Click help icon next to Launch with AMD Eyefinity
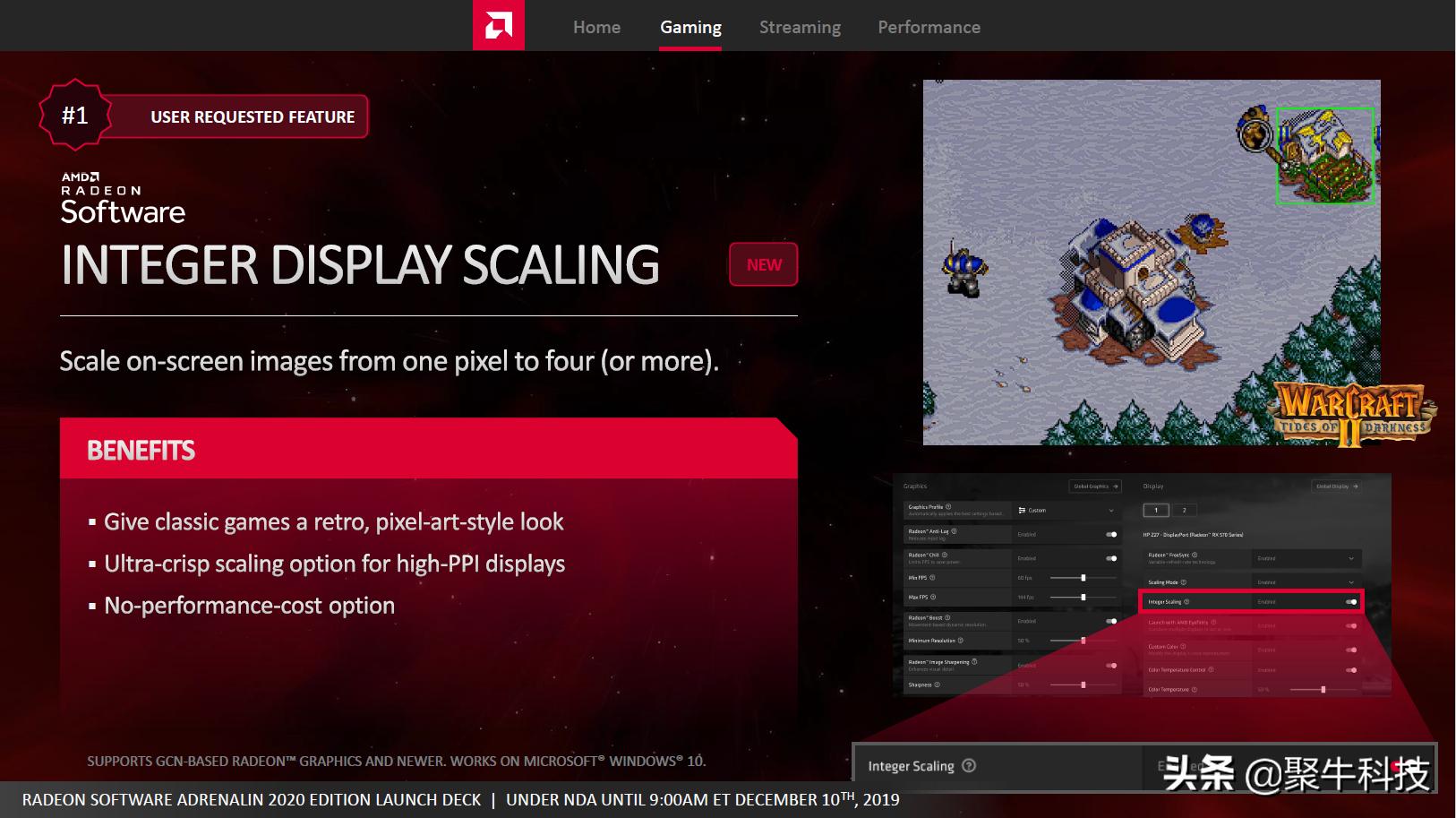This screenshot has width=1456, height=818. [x=1213, y=622]
